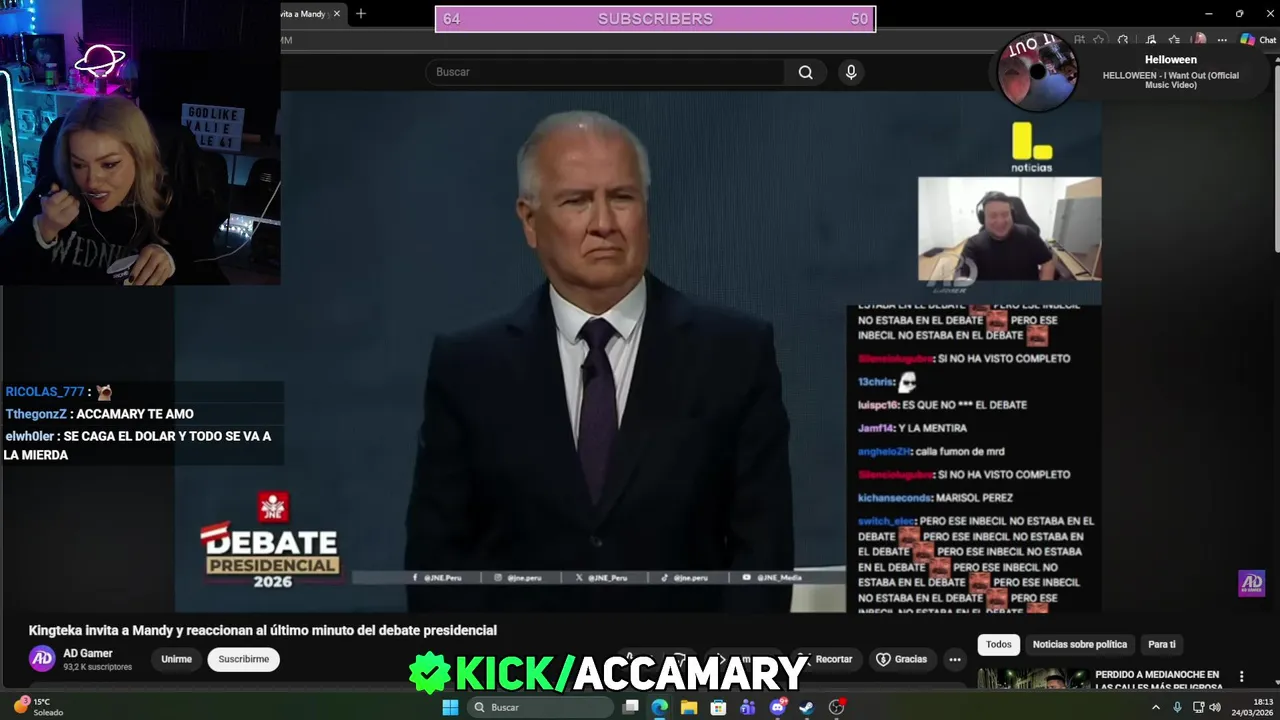Click chat username "RICOLAS_777"
1280x720 pixels.
pos(45,392)
